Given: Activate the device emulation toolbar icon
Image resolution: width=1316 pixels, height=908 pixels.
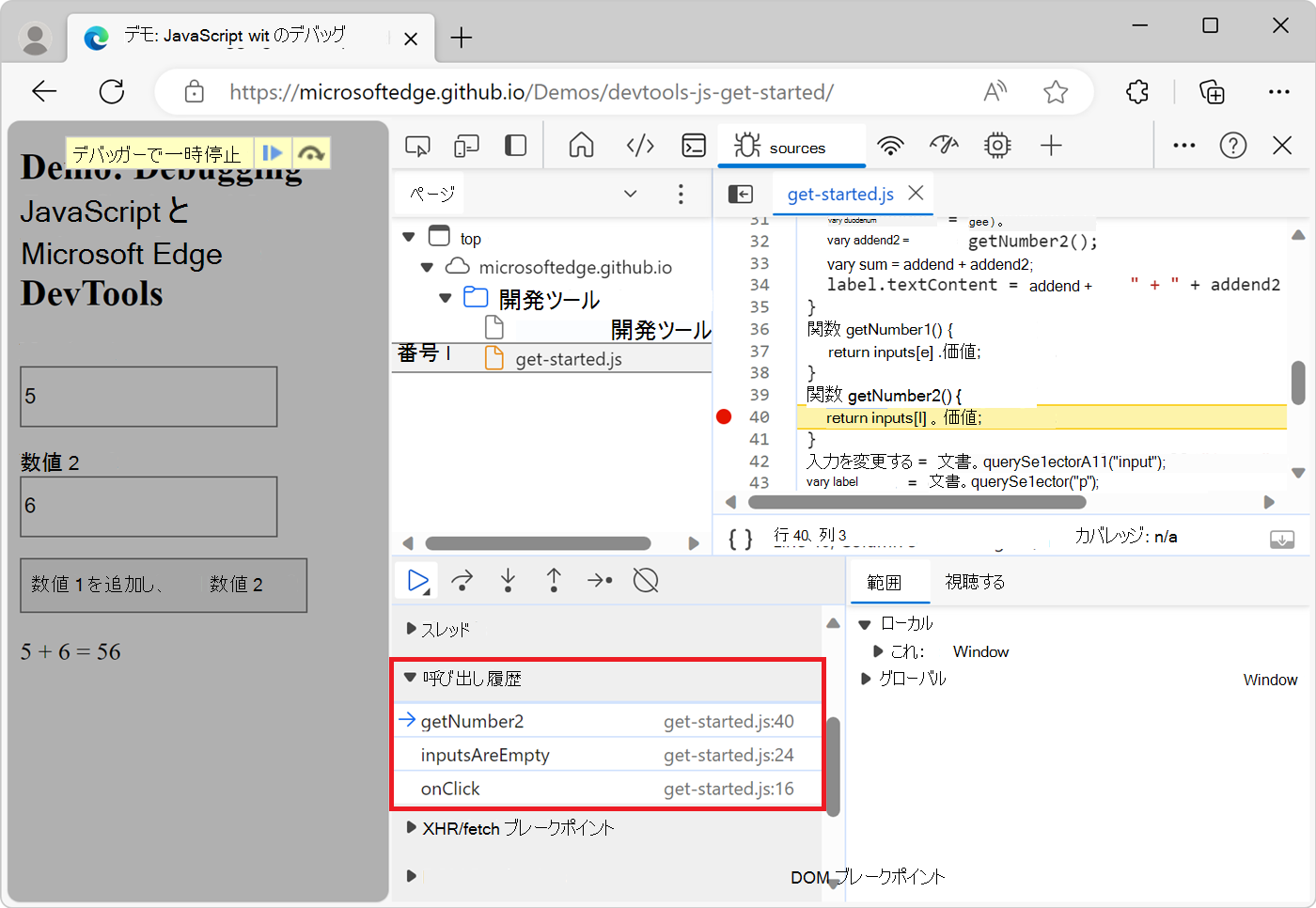Looking at the screenshot, I should pos(466,146).
